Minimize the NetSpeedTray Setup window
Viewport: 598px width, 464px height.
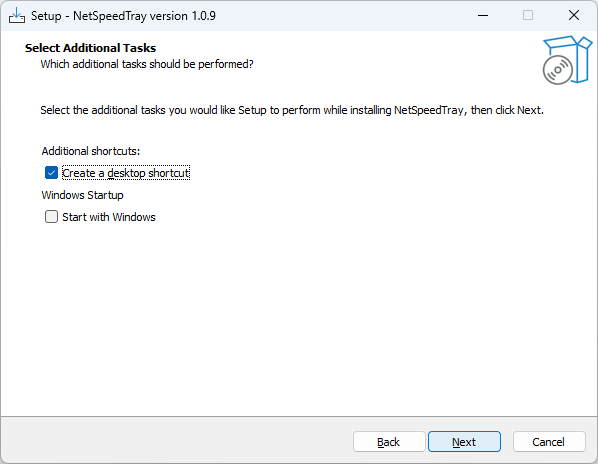pyautogui.click(x=483, y=16)
